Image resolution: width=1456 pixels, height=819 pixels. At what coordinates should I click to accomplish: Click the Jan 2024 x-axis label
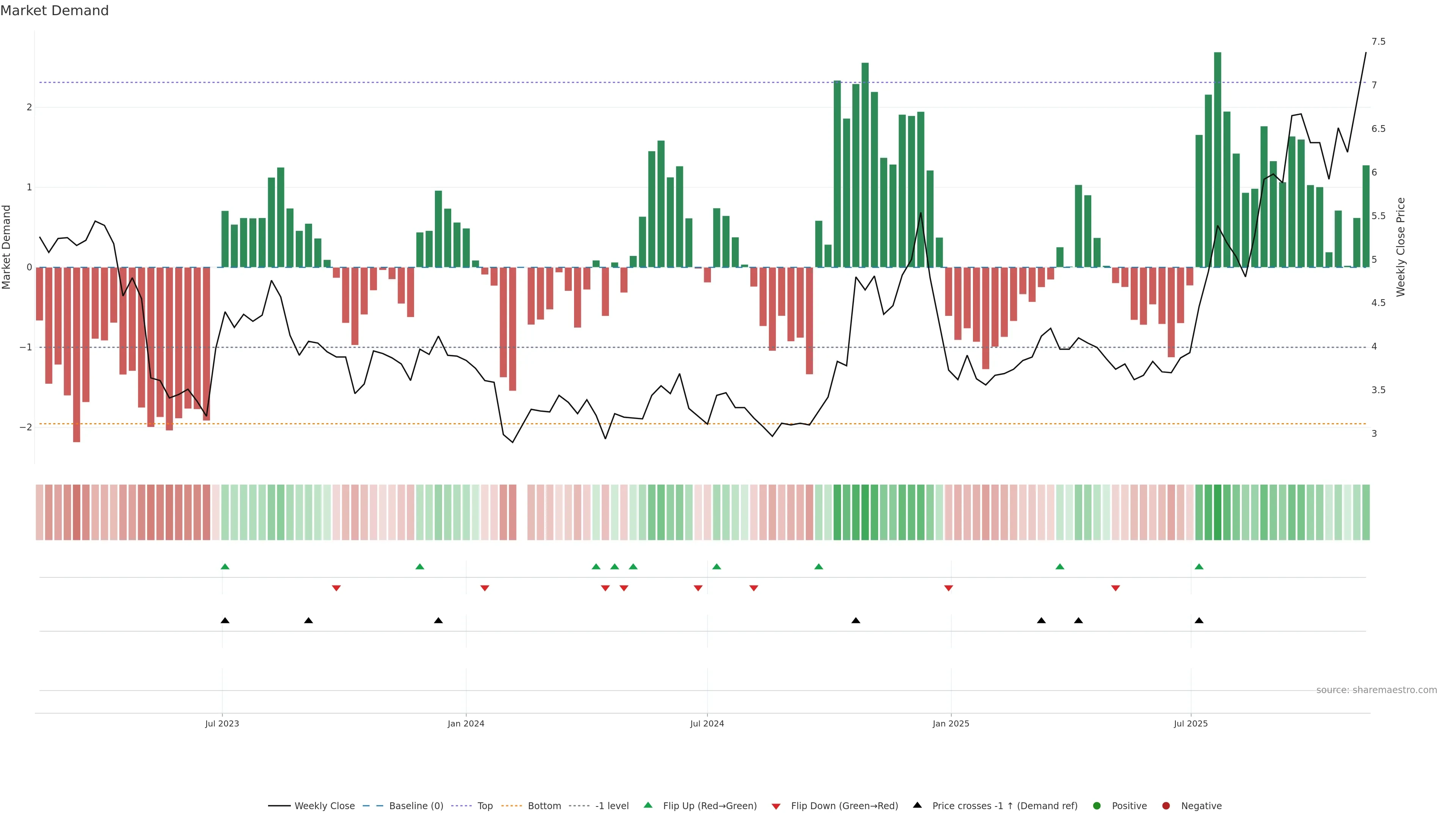466,723
